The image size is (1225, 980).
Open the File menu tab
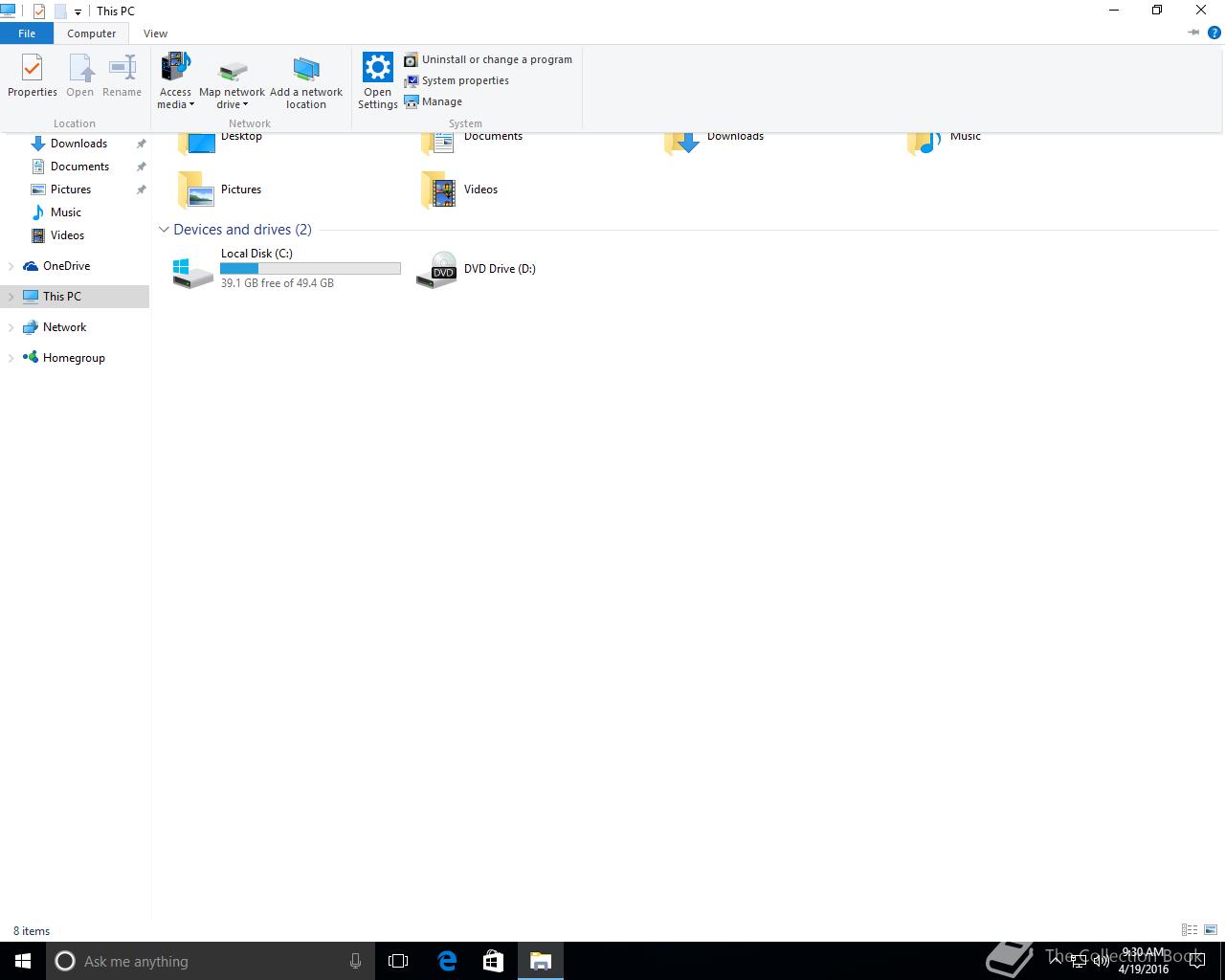tap(27, 33)
